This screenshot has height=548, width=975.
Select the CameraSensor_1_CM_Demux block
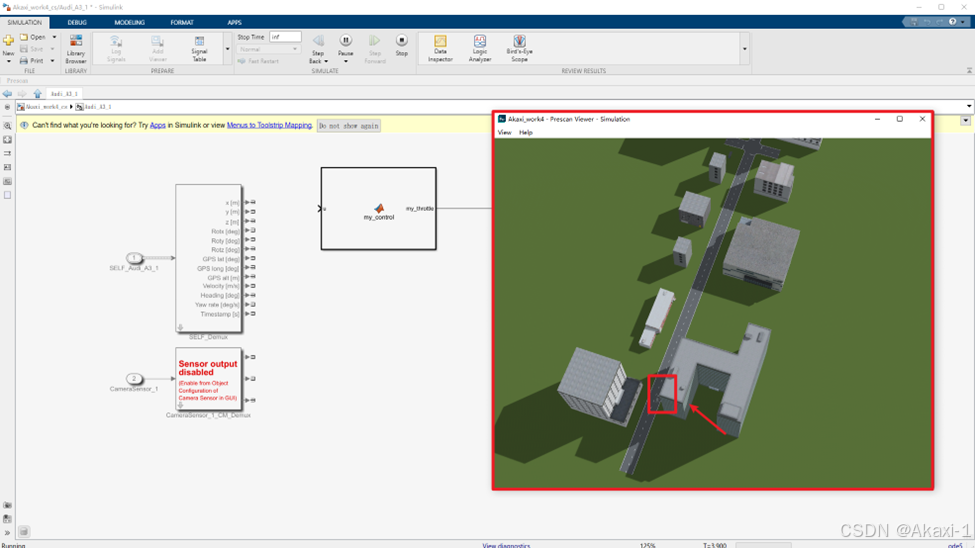pos(208,379)
